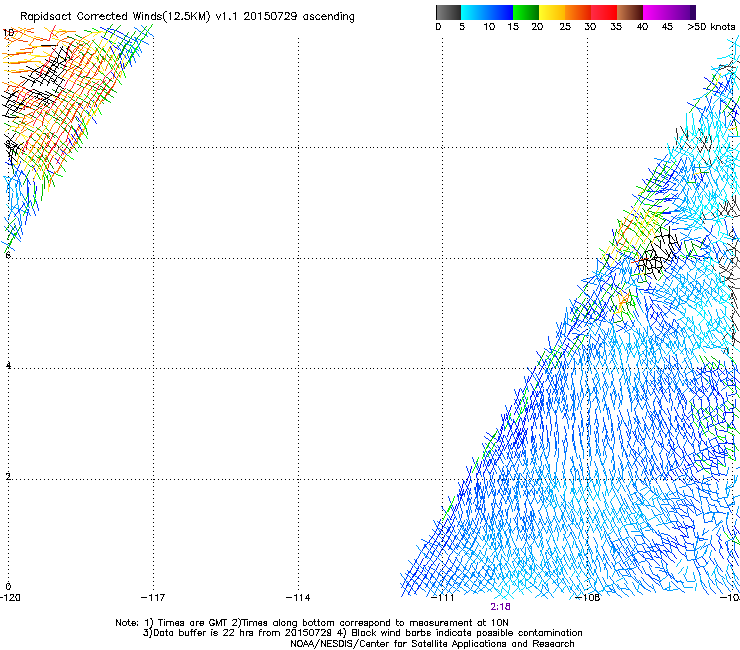Click the '>50 knots' legend label
The image size is (740, 650).
pos(711,27)
